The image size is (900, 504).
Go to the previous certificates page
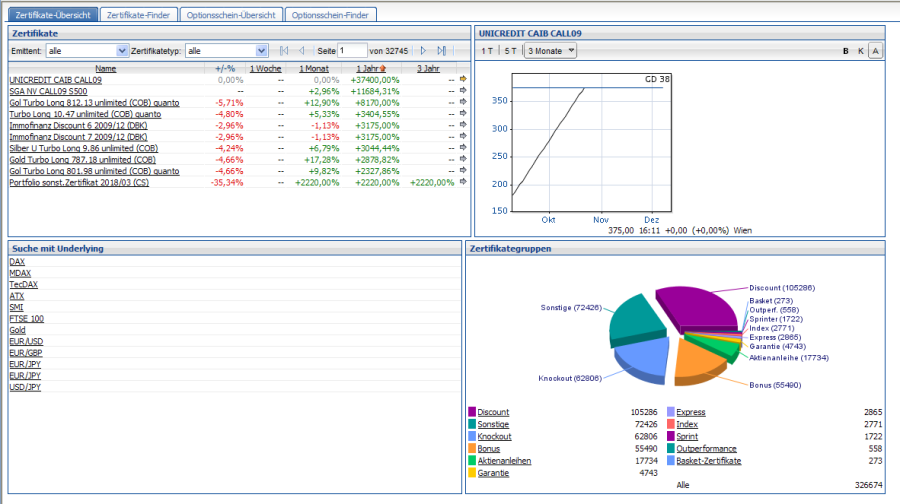click(x=302, y=50)
